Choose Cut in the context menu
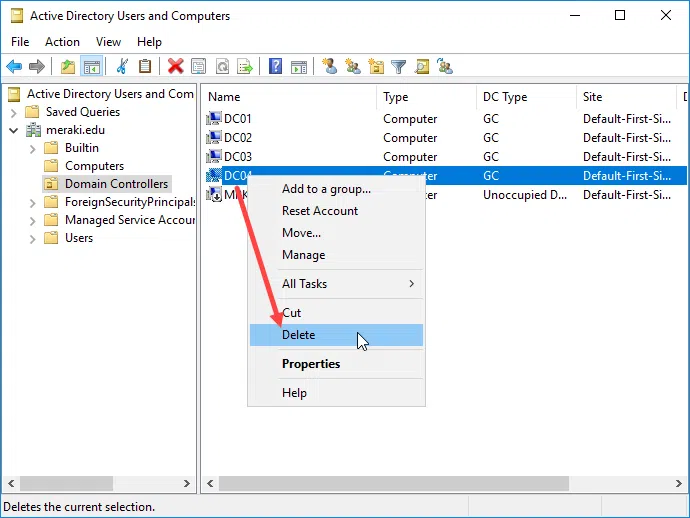Viewport: 690px width, 518px height. (336, 313)
